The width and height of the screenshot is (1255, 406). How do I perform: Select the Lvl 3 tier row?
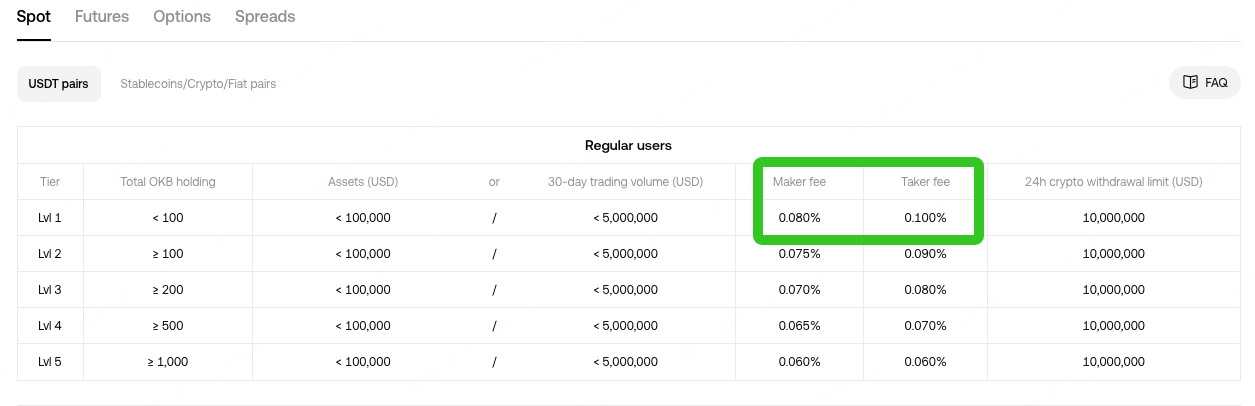[629, 290]
